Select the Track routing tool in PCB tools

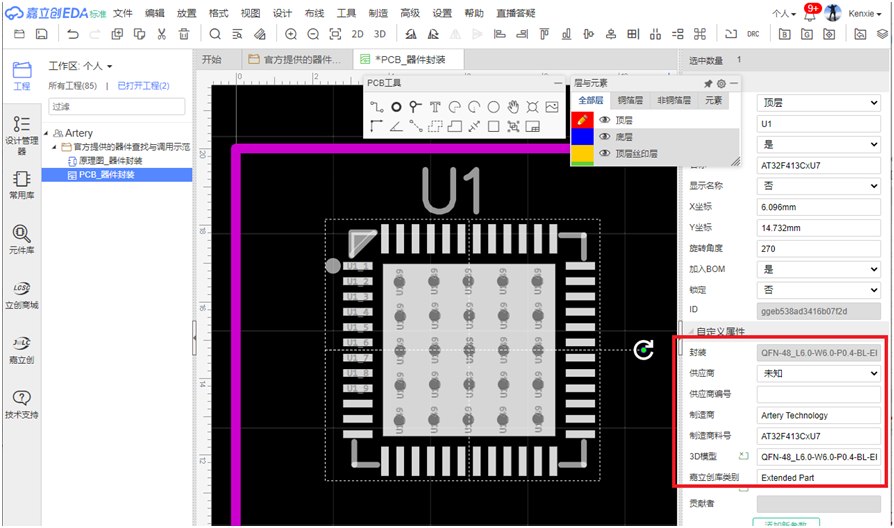377,106
